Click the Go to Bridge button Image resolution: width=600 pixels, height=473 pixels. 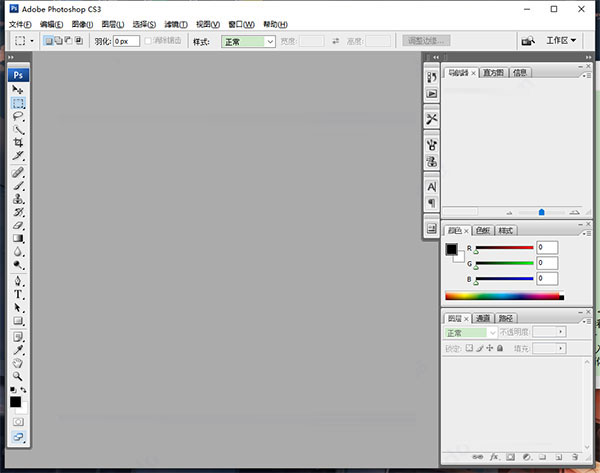(x=528, y=41)
